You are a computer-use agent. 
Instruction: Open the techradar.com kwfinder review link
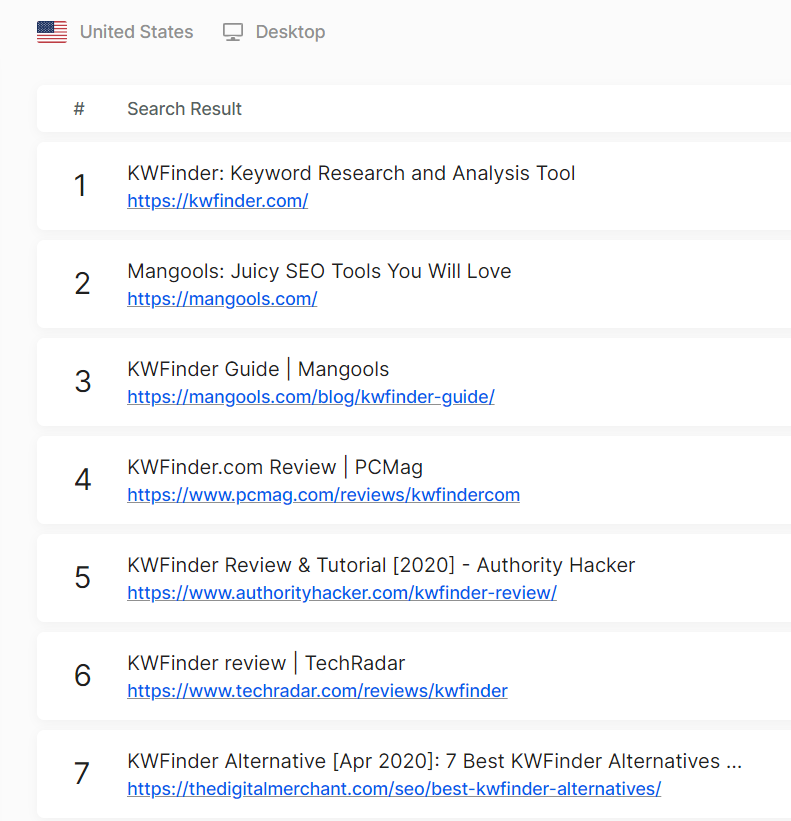click(x=317, y=691)
